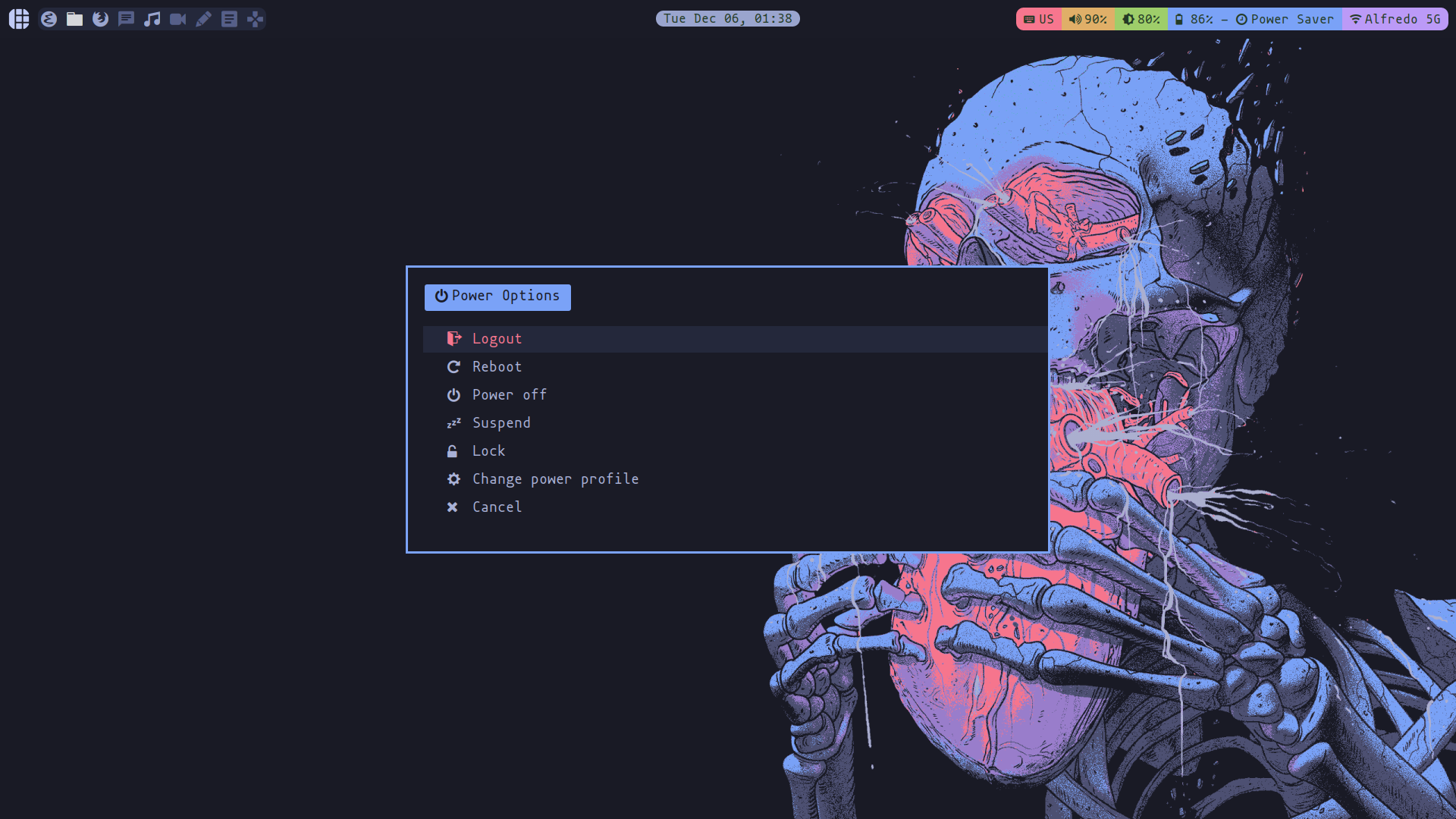Select the music player icon in taskbar

[152, 18]
